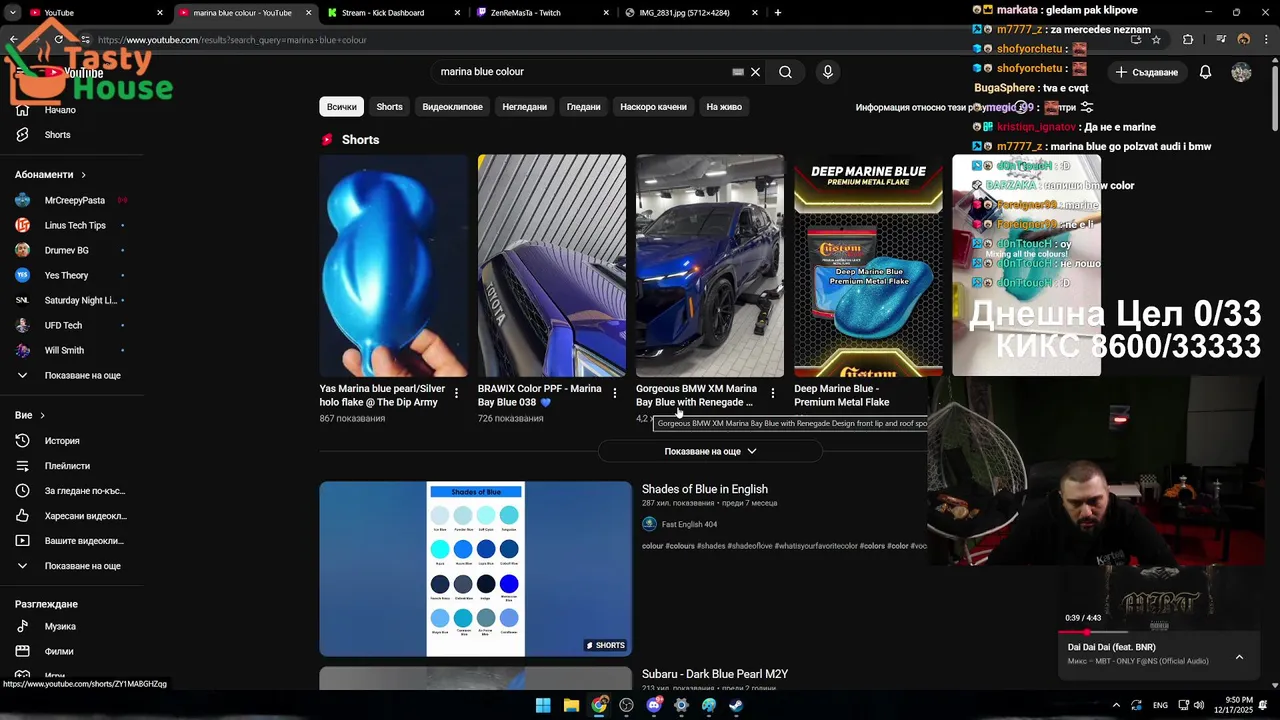Open Shorts in the left sidebar
1280x720 pixels.
click(57, 135)
